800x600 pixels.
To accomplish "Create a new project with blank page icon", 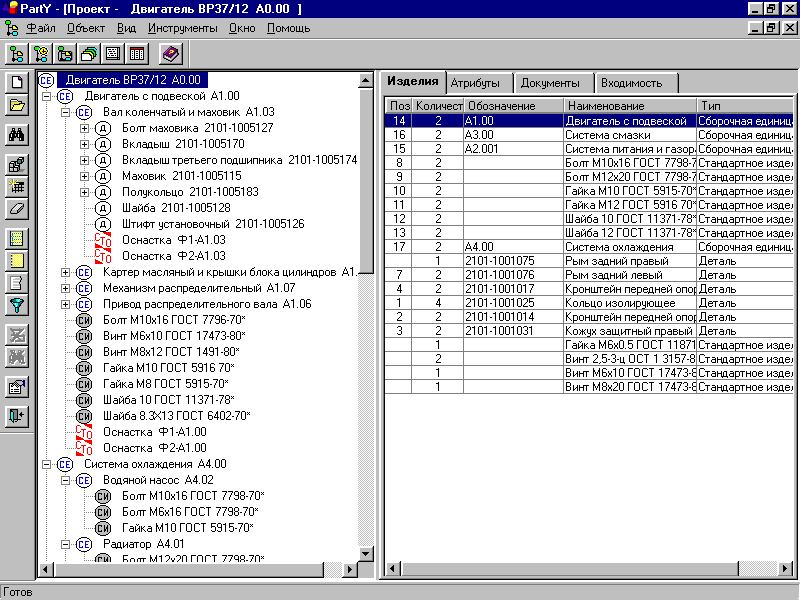I will point(17,83).
